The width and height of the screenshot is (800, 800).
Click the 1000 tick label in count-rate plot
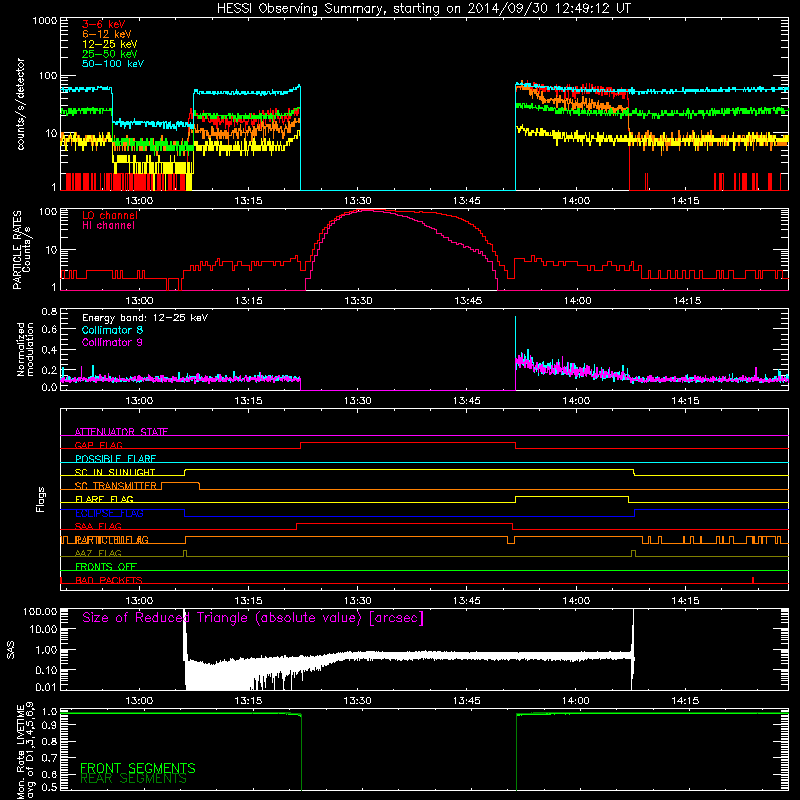44,21
